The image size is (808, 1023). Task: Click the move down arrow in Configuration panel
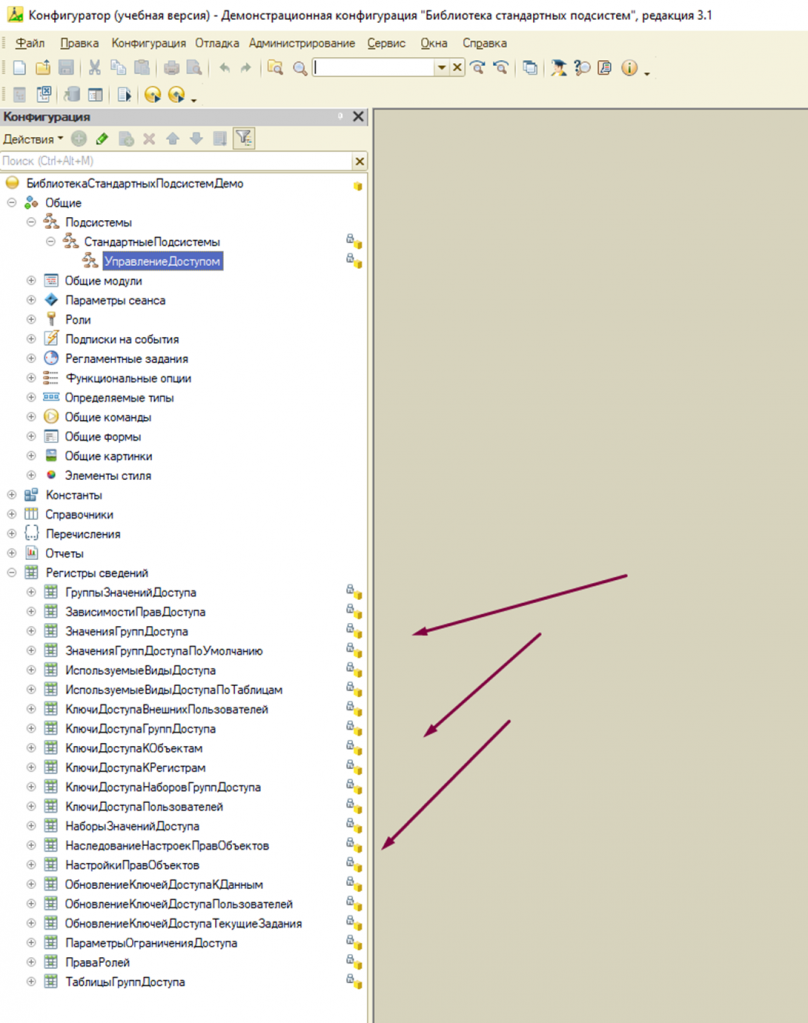click(x=196, y=139)
